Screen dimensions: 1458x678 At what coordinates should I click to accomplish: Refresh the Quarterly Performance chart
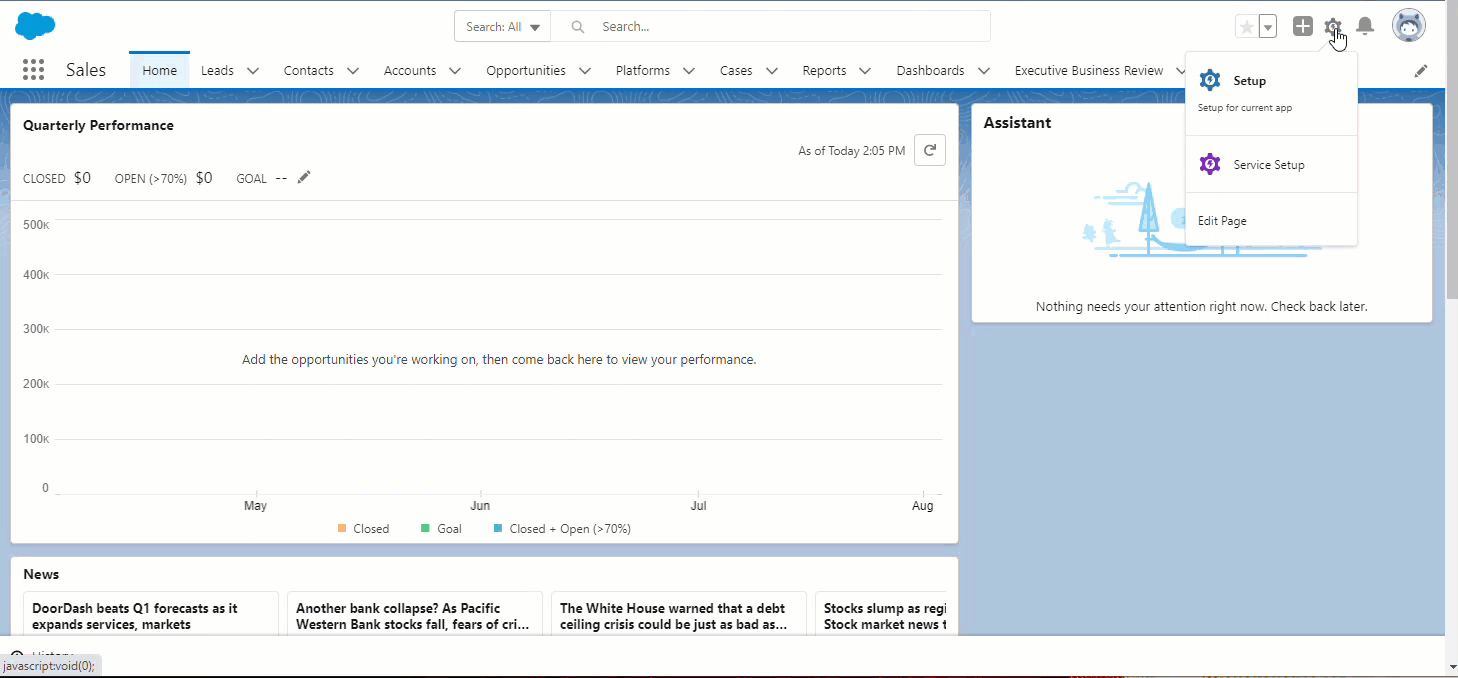click(930, 150)
